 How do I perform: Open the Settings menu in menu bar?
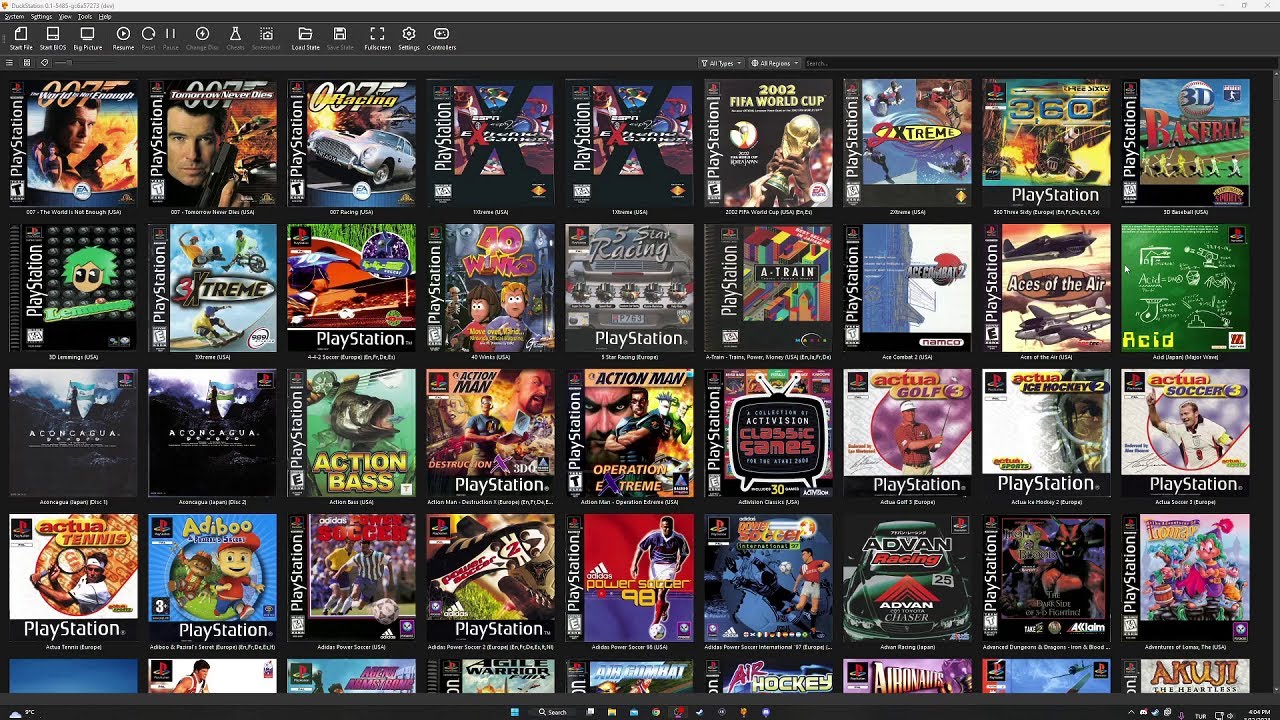[x=41, y=17]
